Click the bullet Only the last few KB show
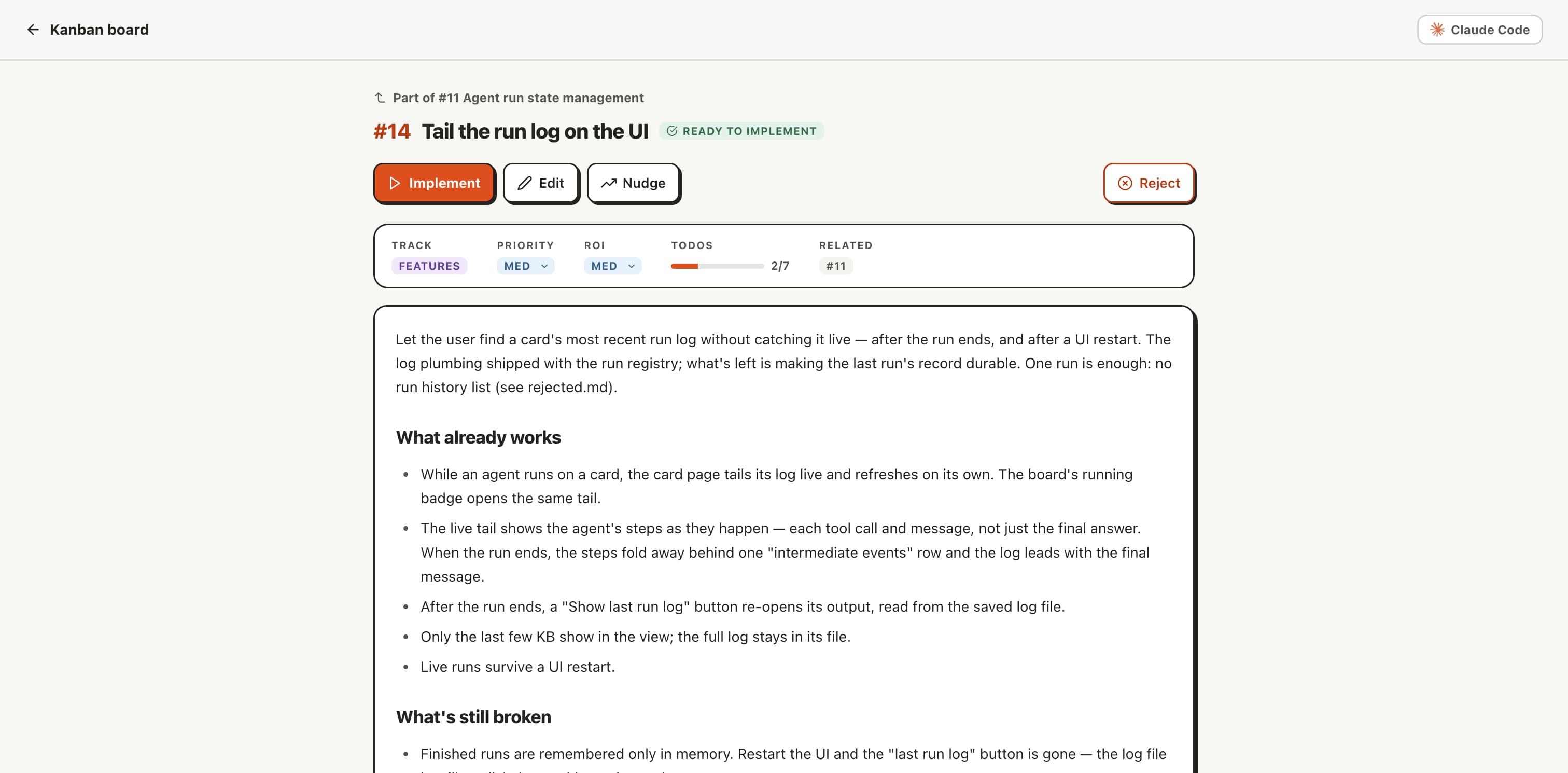This screenshot has width=1568, height=773. pyautogui.click(x=636, y=637)
